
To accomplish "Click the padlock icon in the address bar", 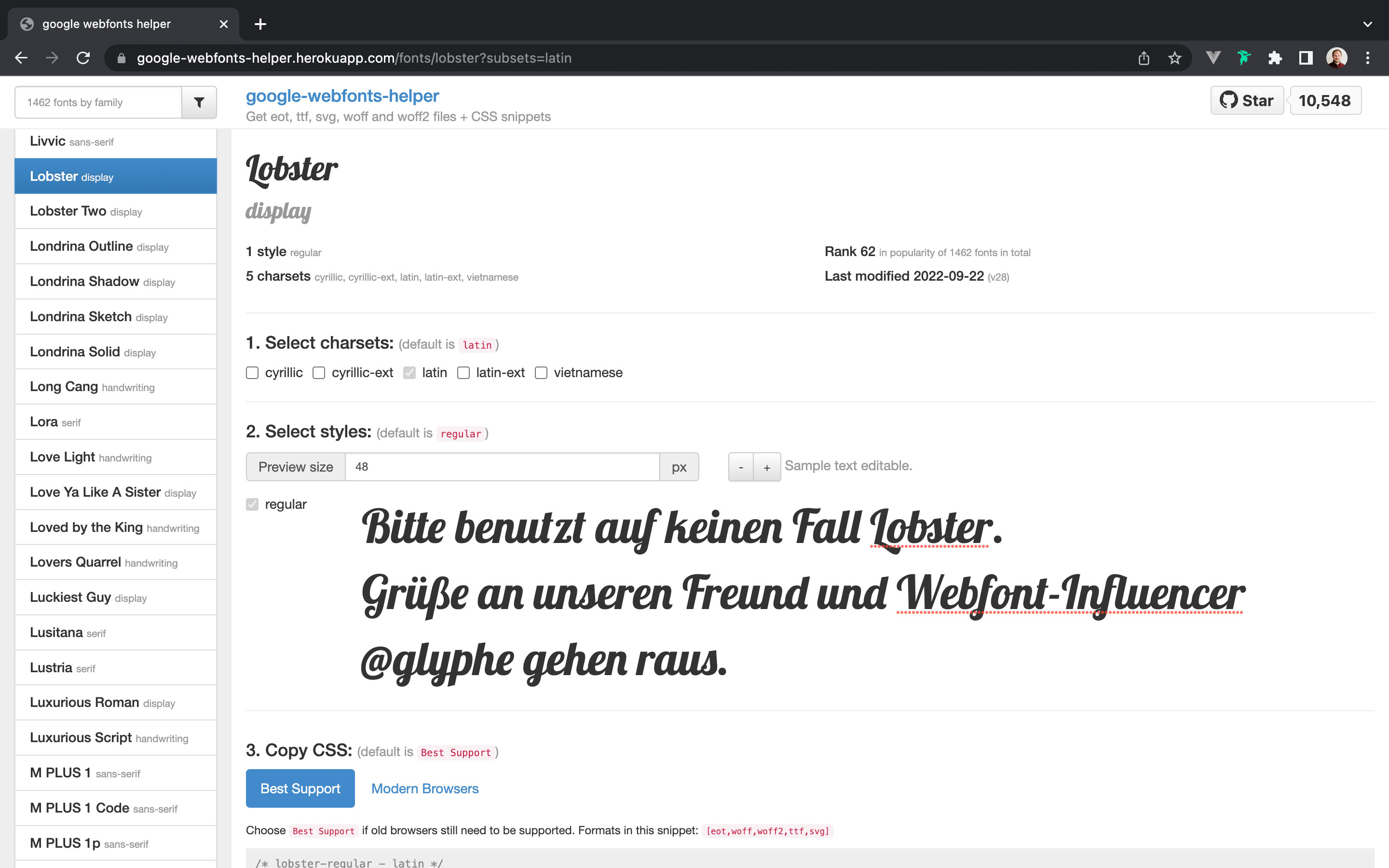I will point(121,57).
